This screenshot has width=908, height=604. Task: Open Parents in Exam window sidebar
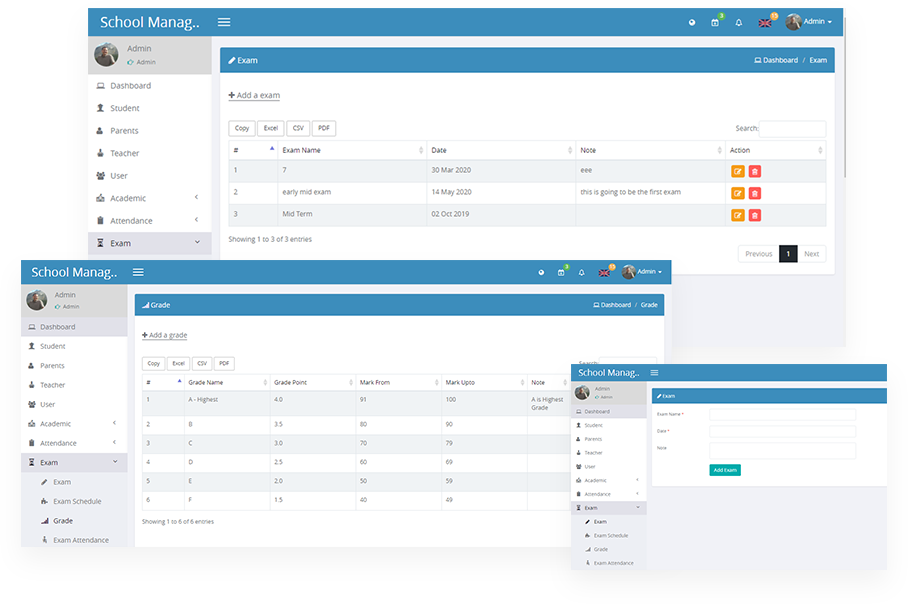point(149,131)
